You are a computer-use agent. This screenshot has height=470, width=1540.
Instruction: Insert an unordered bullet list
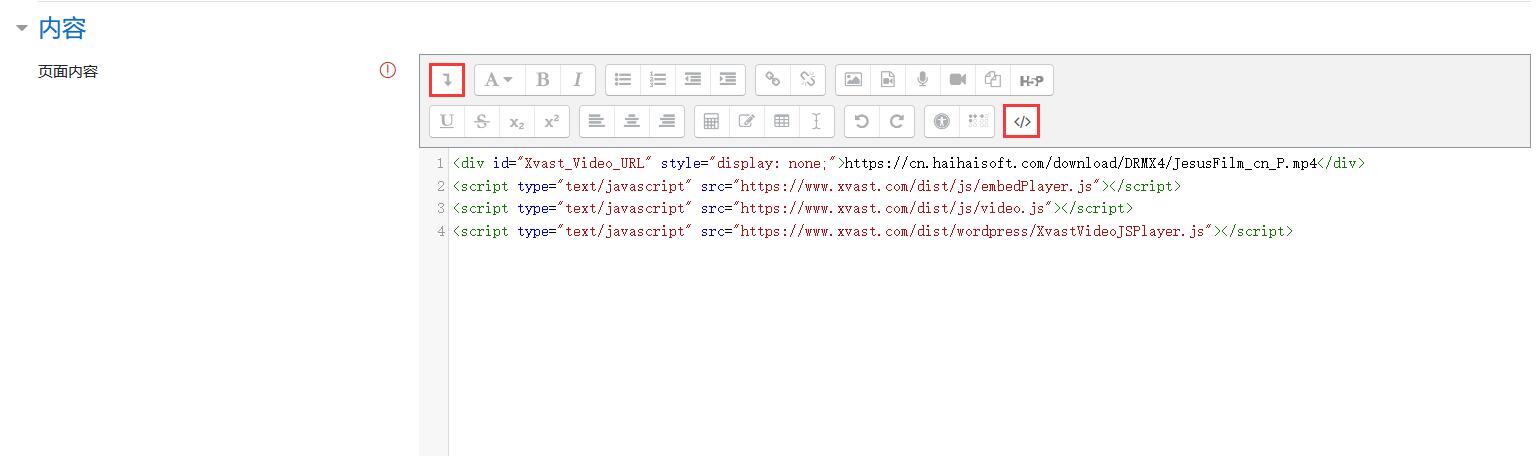coord(623,80)
